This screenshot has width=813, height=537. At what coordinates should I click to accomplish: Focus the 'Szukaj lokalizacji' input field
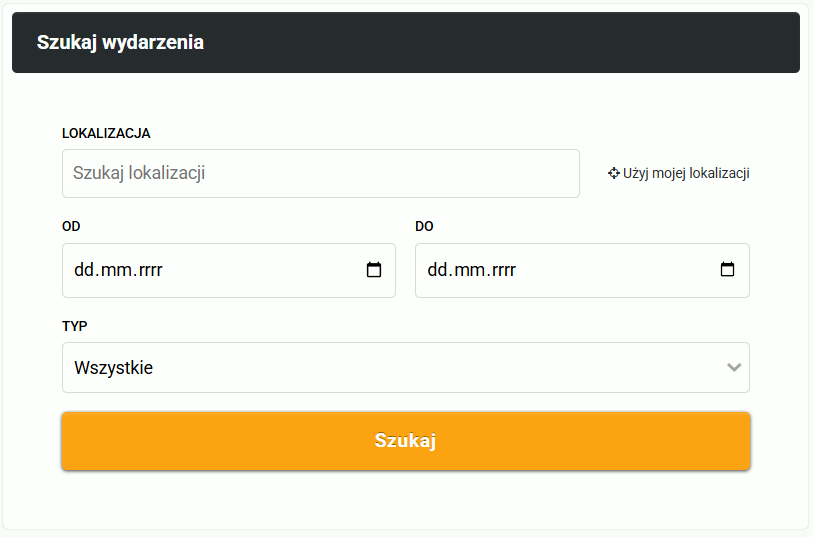click(x=321, y=173)
